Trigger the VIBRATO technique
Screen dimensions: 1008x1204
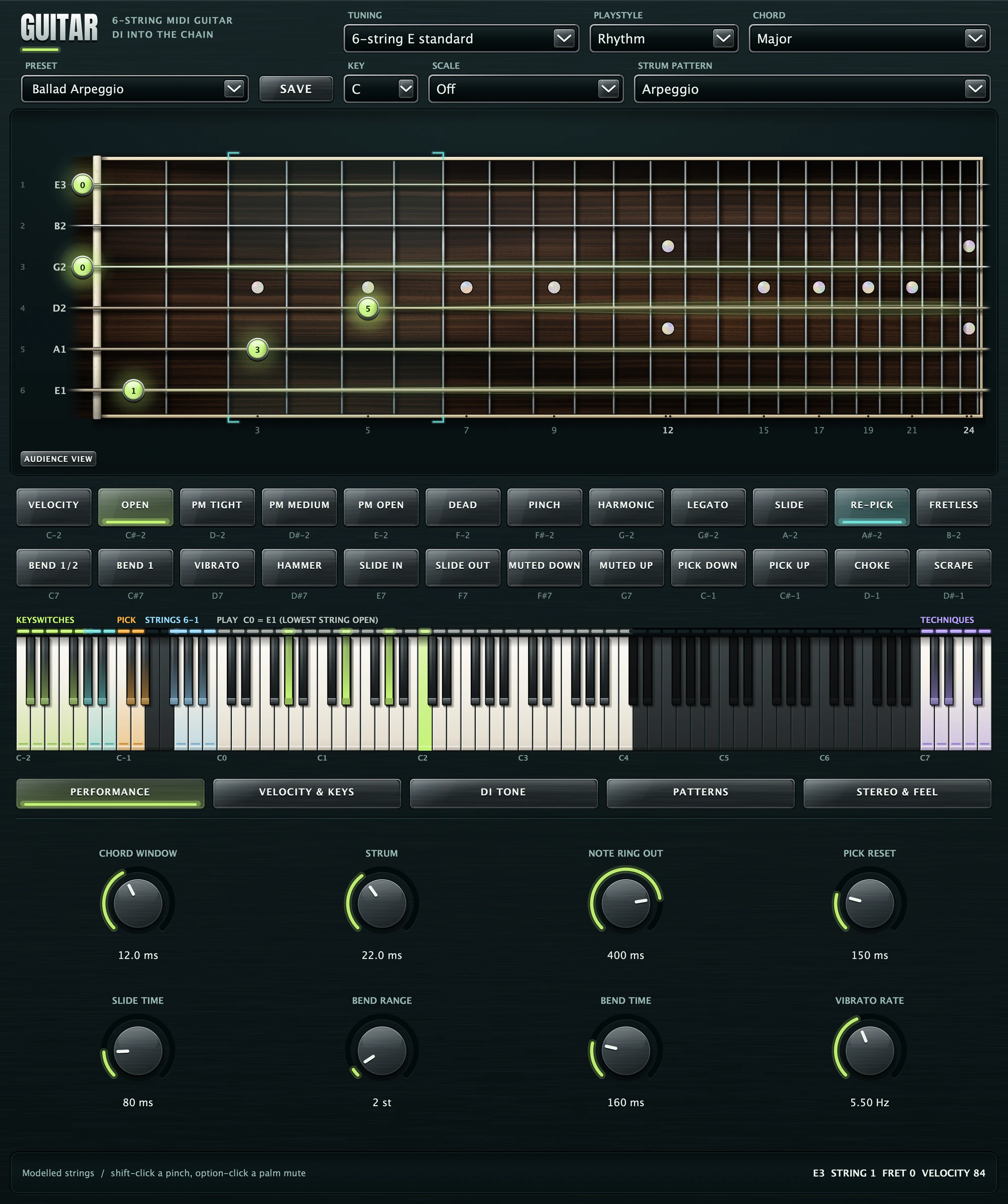click(217, 567)
